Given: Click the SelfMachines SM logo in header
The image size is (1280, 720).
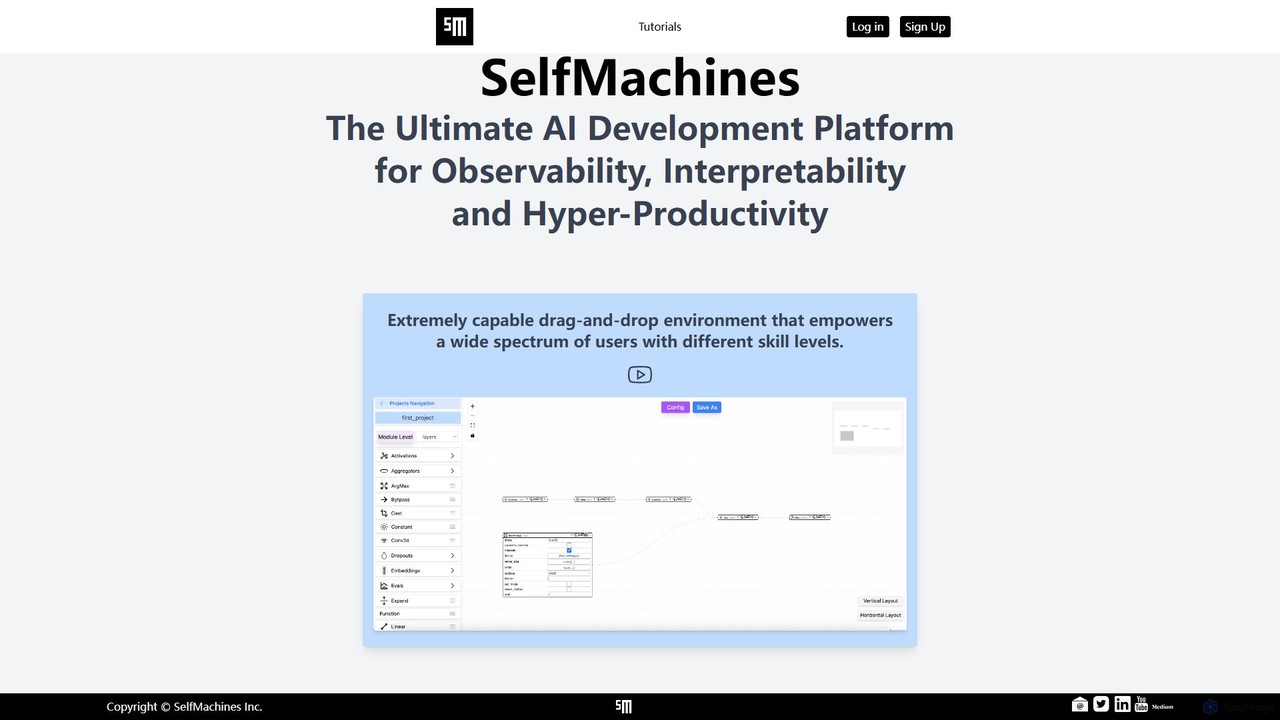Looking at the screenshot, I should tap(454, 27).
